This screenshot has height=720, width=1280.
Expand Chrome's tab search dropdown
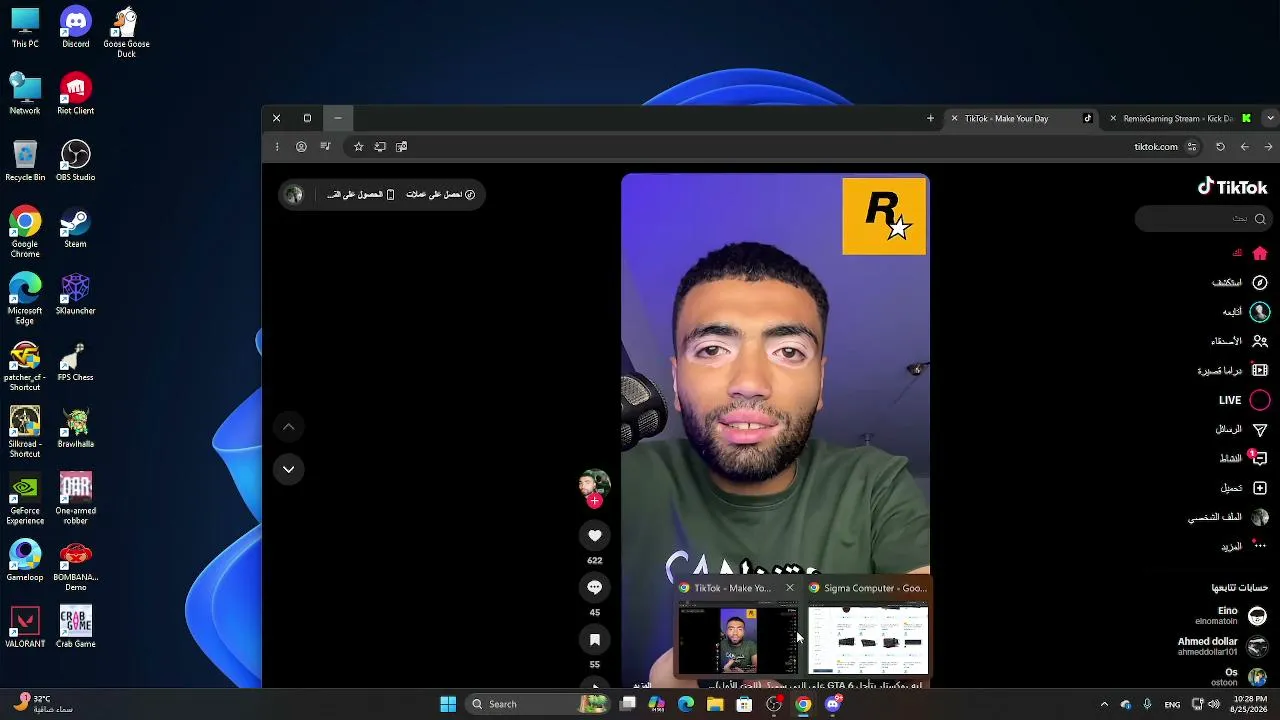point(1271,118)
